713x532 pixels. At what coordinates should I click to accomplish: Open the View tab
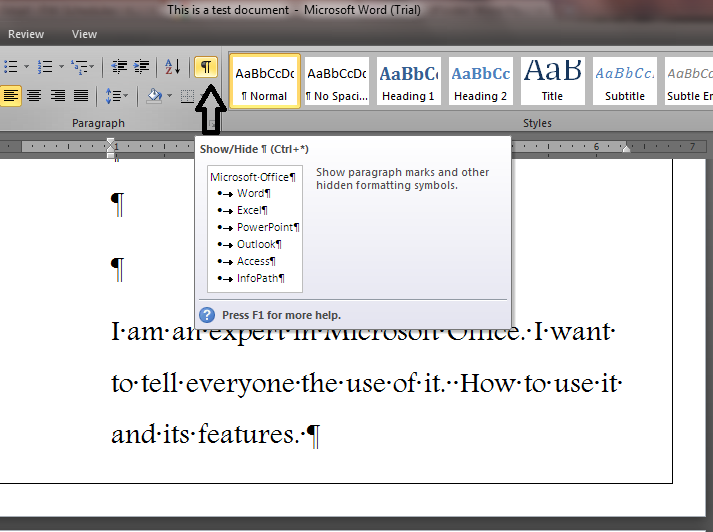(85, 34)
